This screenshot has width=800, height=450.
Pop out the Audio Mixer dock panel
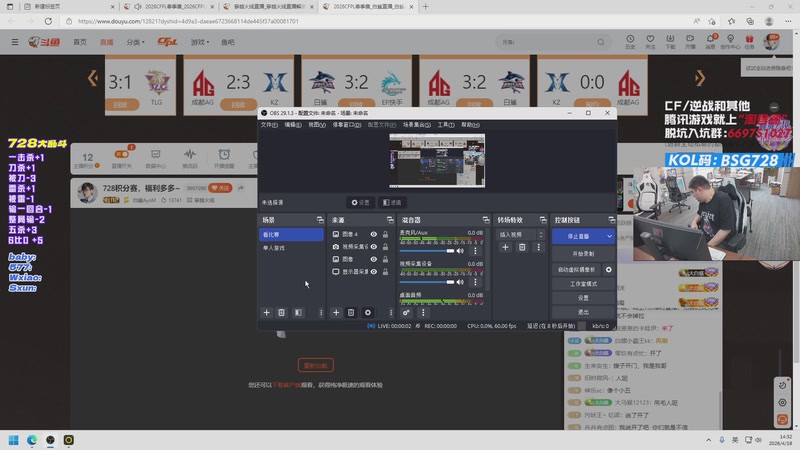pos(486,220)
